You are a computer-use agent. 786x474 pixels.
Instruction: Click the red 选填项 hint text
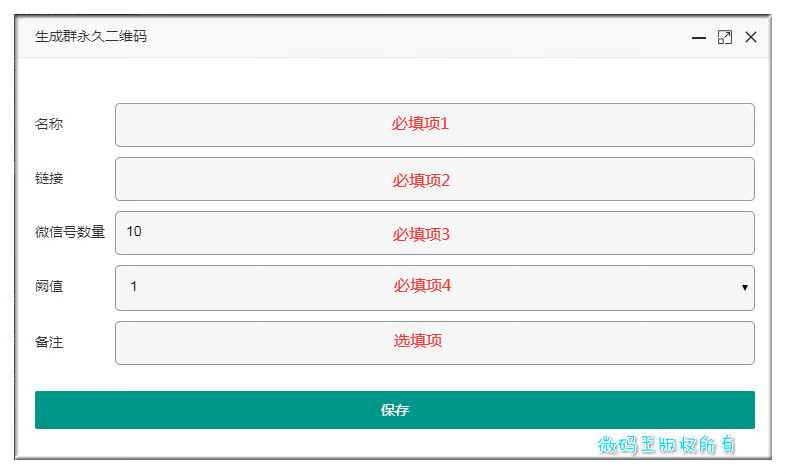point(418,341)
